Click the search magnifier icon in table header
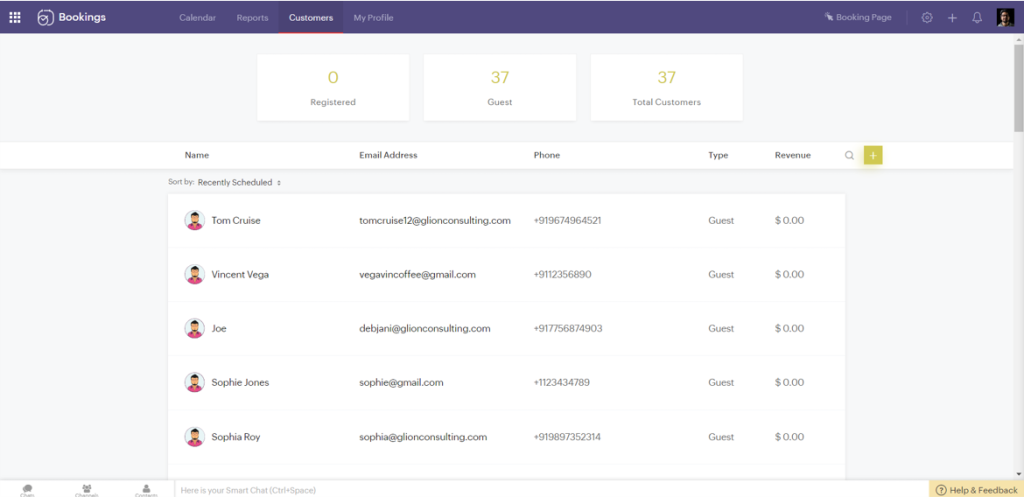 [x=849, y=155]
